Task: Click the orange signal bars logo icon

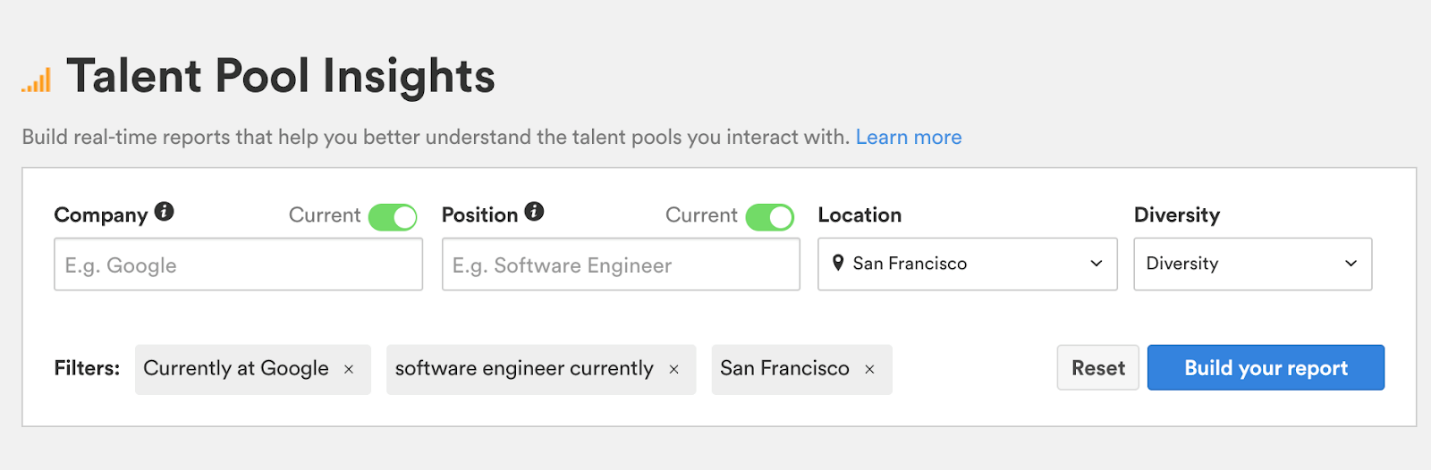Action: coord(36,80)
